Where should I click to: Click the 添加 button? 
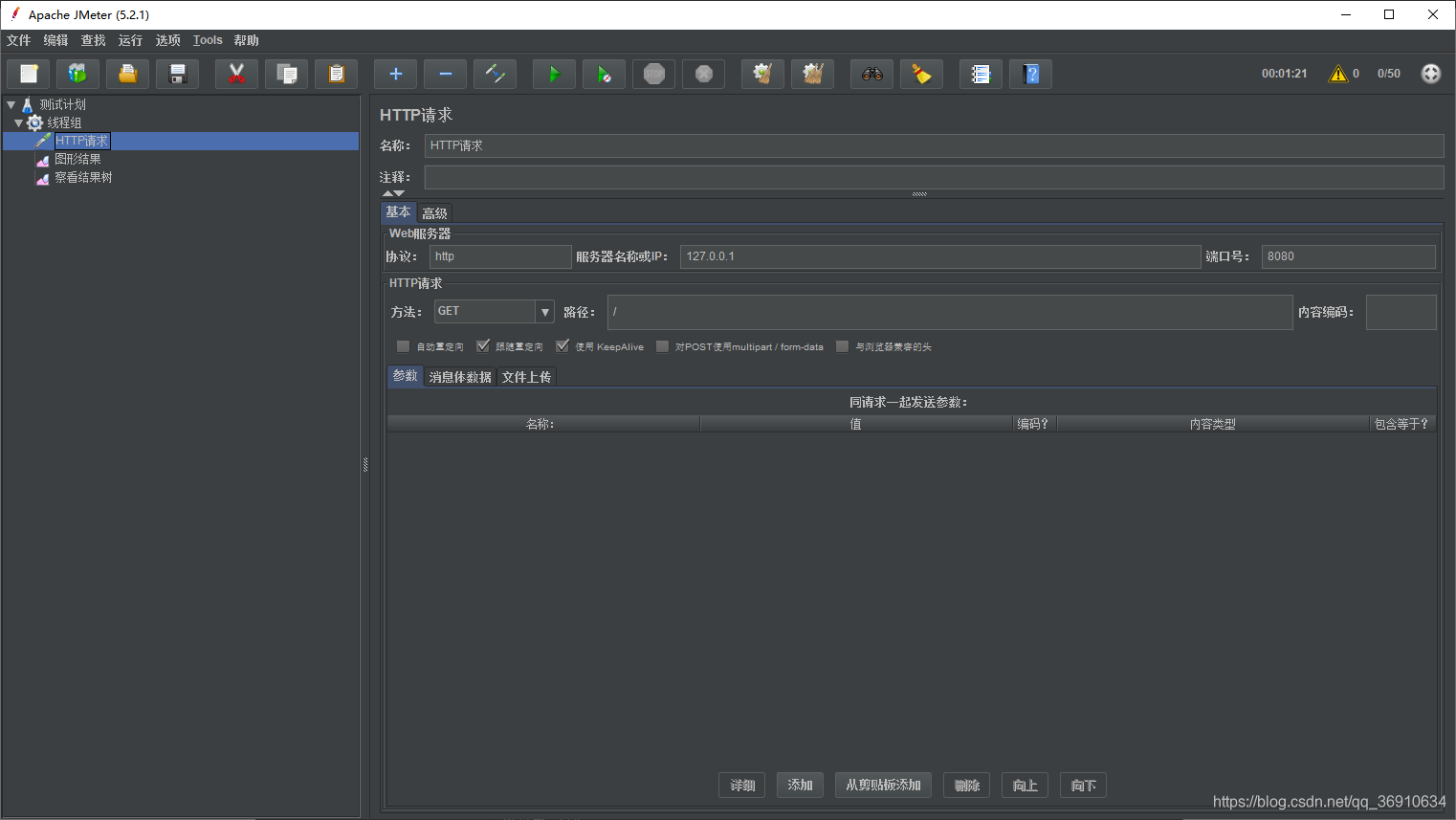(x=800, y=786)
